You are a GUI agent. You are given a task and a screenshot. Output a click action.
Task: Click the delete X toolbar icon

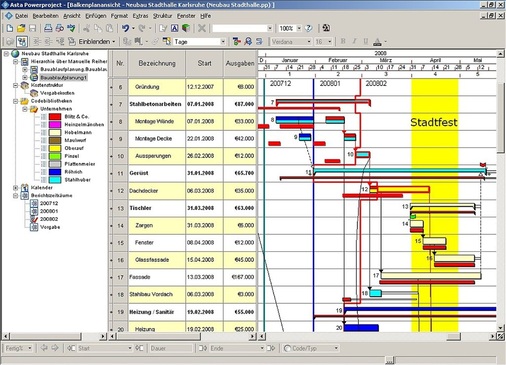202,28
